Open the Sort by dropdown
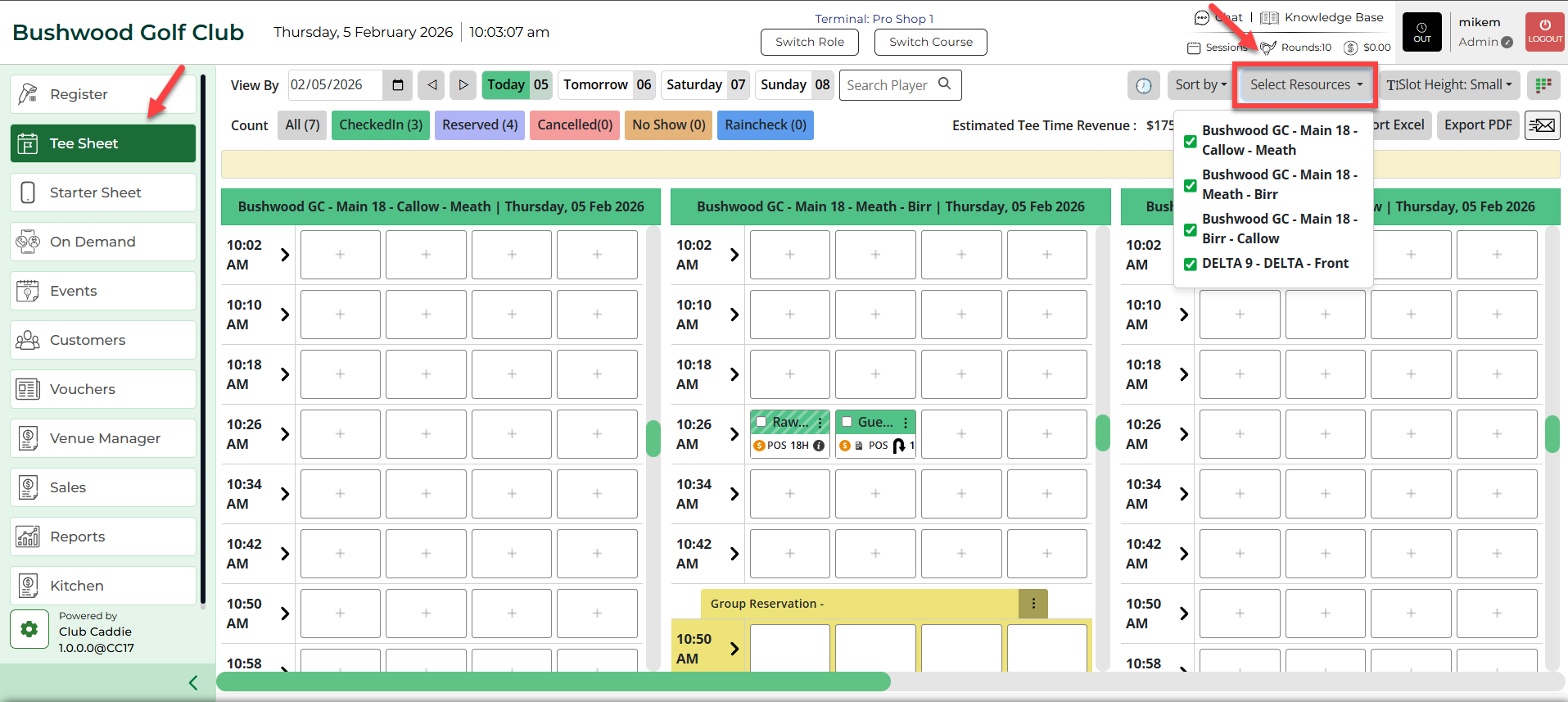1568x702 pixels. [1200, 85]
